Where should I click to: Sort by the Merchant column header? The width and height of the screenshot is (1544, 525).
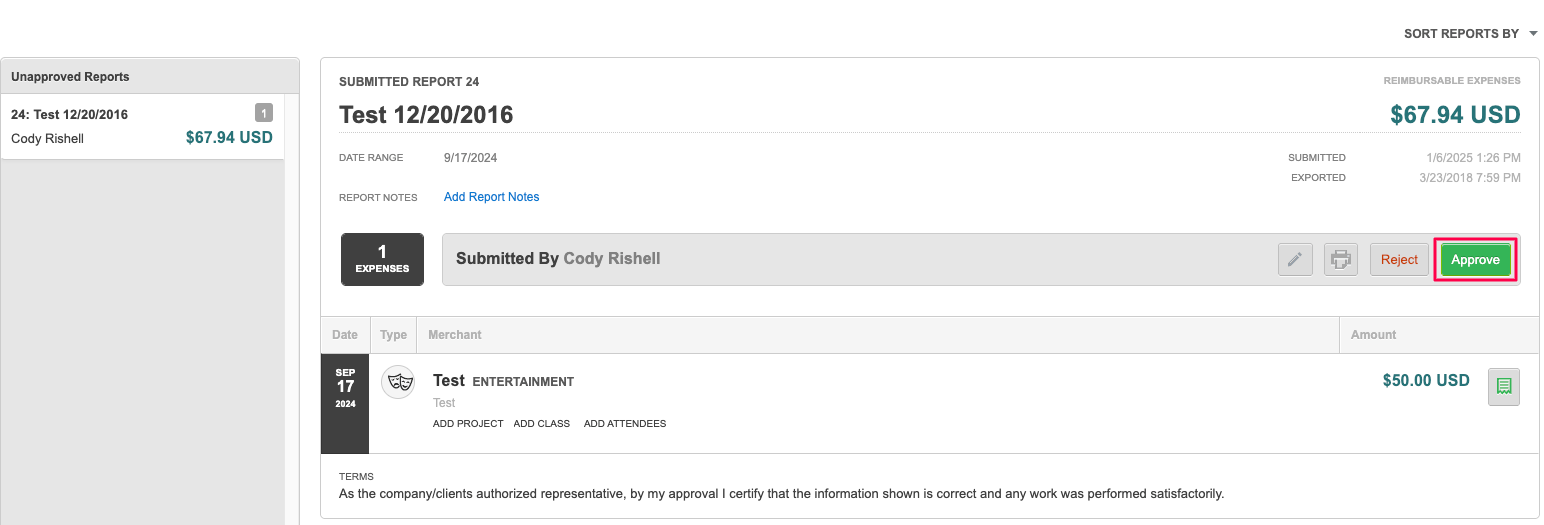coord(455,335)
